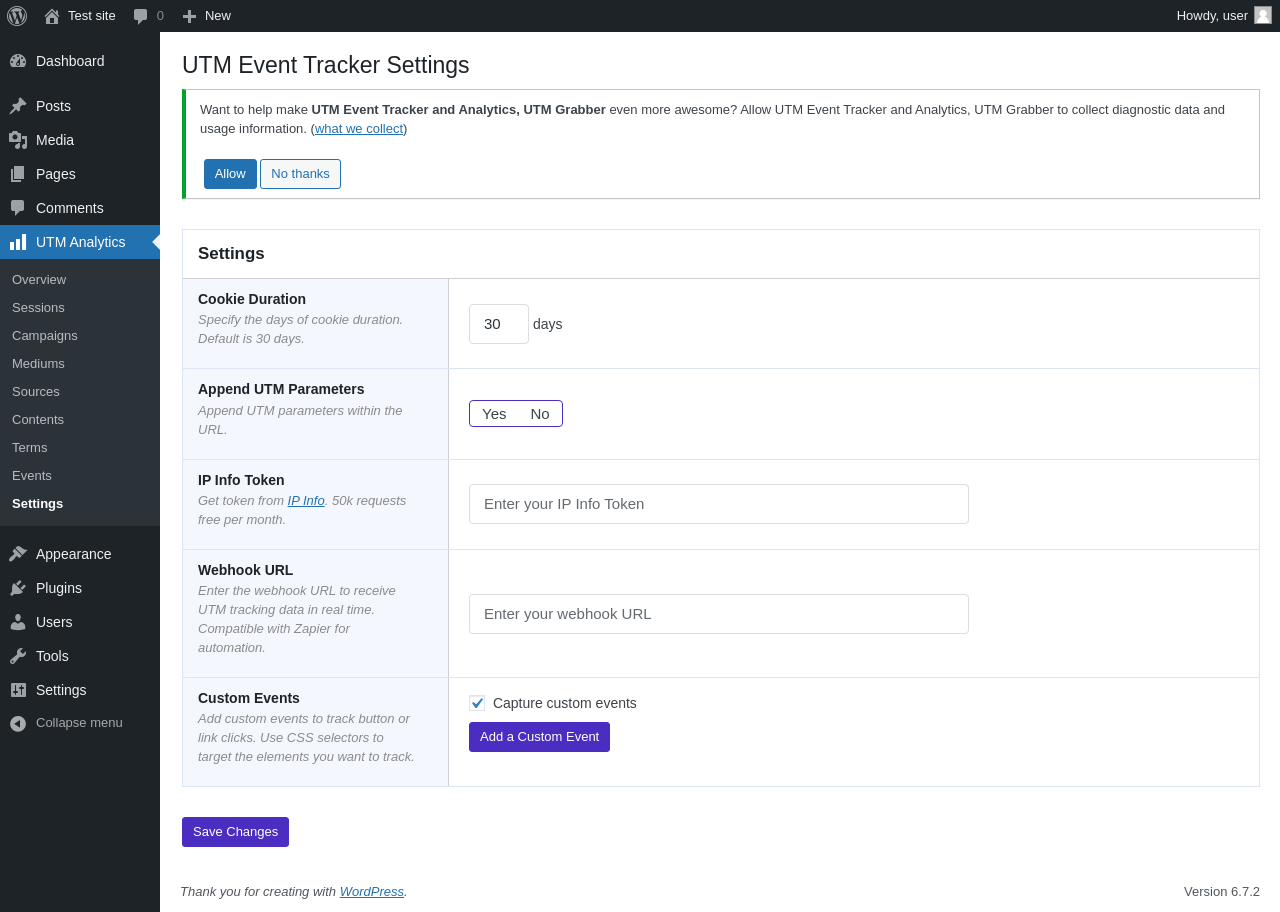This screenshot has height=912, width=1280.
Task: Click the WordPress logo icon
Action: [17, 16]
